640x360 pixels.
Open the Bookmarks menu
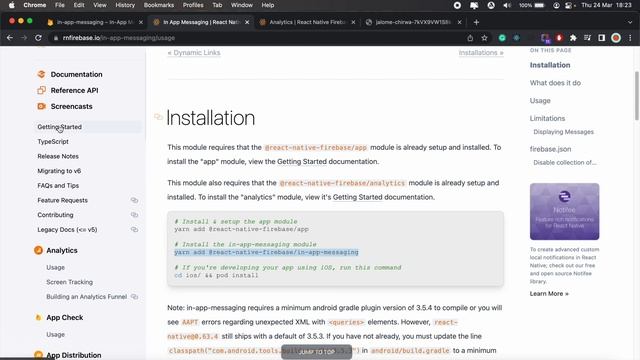point(159,5)
